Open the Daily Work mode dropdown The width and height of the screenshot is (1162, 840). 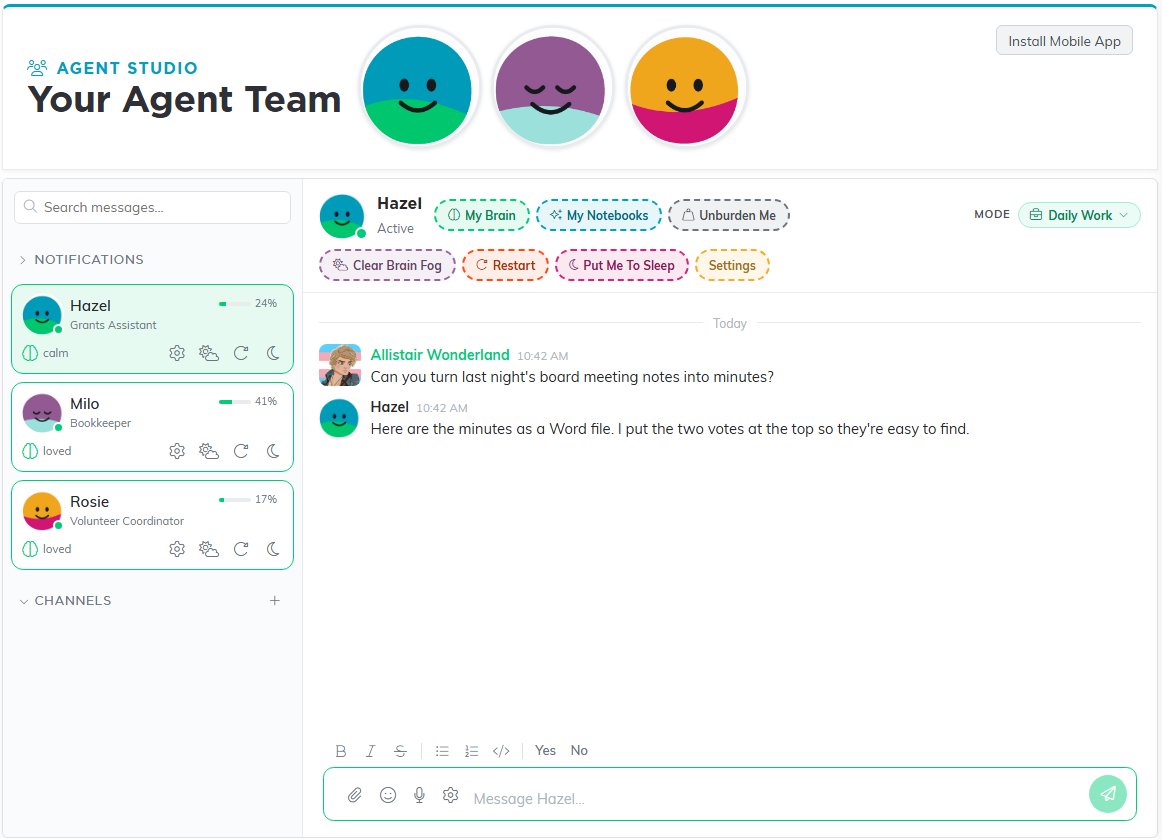[x=1079, y=215]
